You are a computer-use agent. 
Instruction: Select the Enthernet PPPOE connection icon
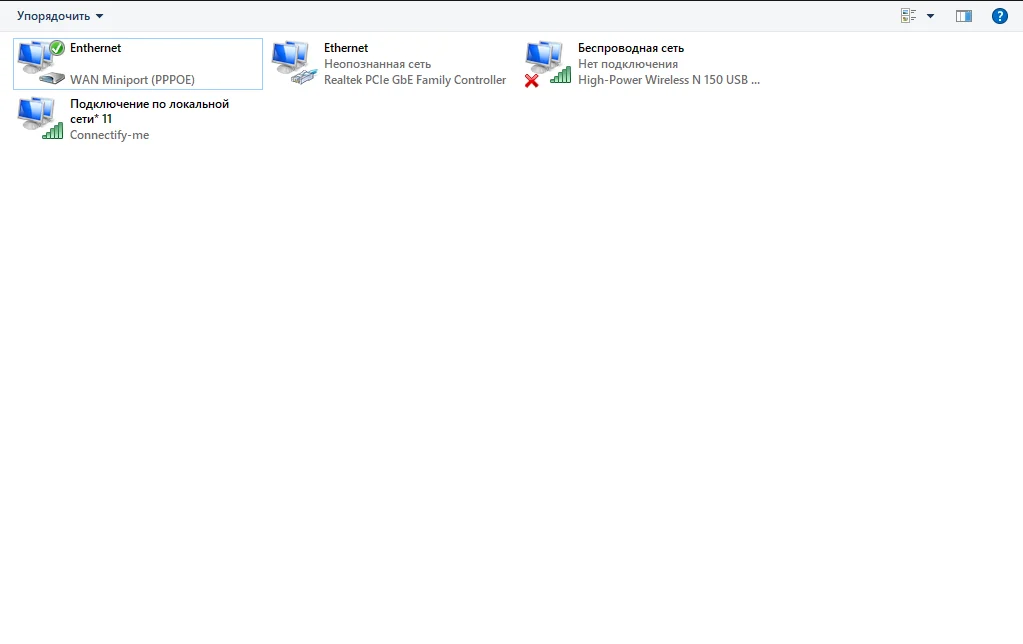point(39,63)
